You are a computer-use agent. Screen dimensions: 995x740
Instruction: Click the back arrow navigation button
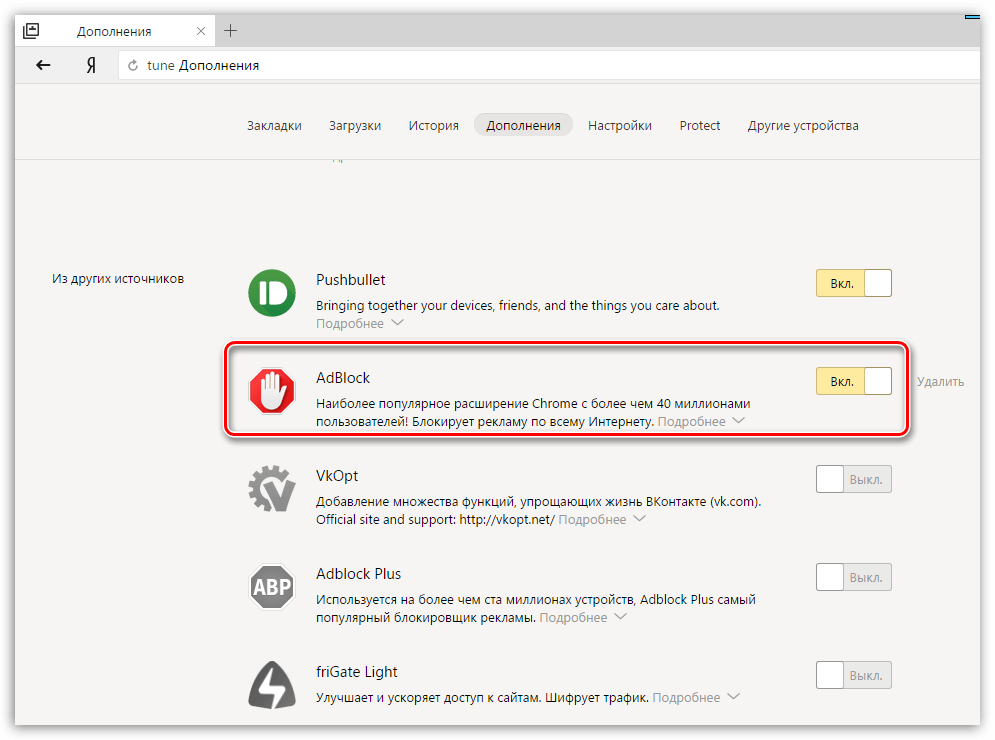click(x=43, y=65)
